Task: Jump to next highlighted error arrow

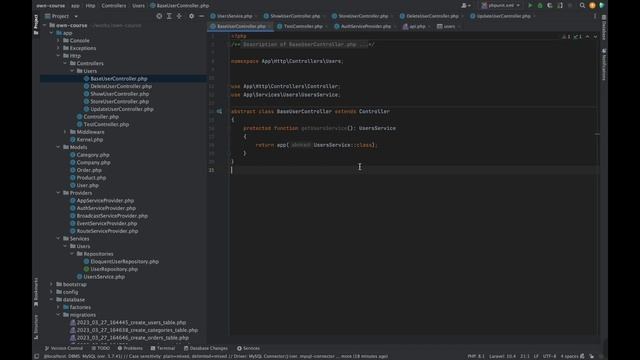Action: (596, 37)
